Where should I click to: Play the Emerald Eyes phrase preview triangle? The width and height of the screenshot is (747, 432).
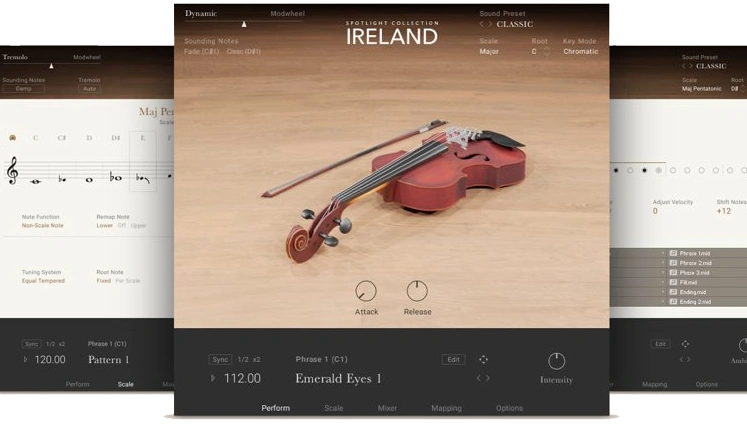[x=213, y=378]
